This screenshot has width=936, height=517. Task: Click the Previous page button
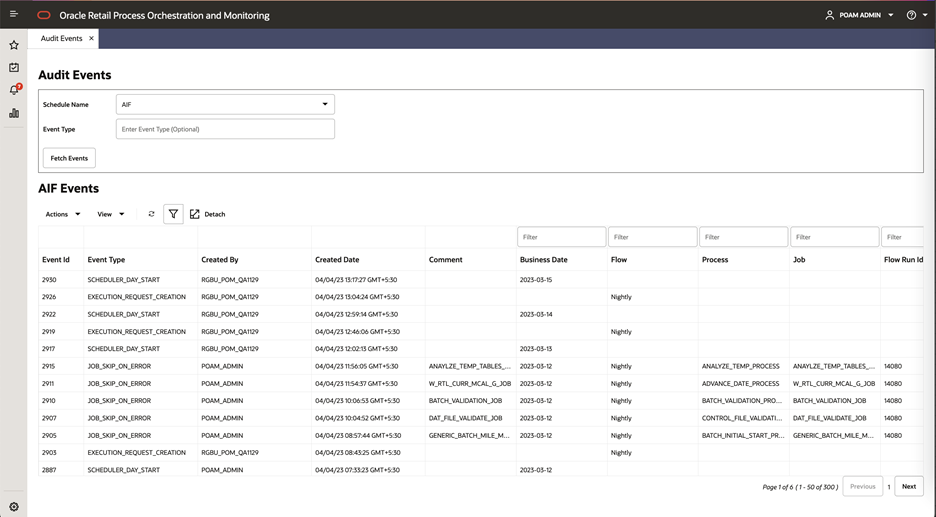(x=863, y=487)
